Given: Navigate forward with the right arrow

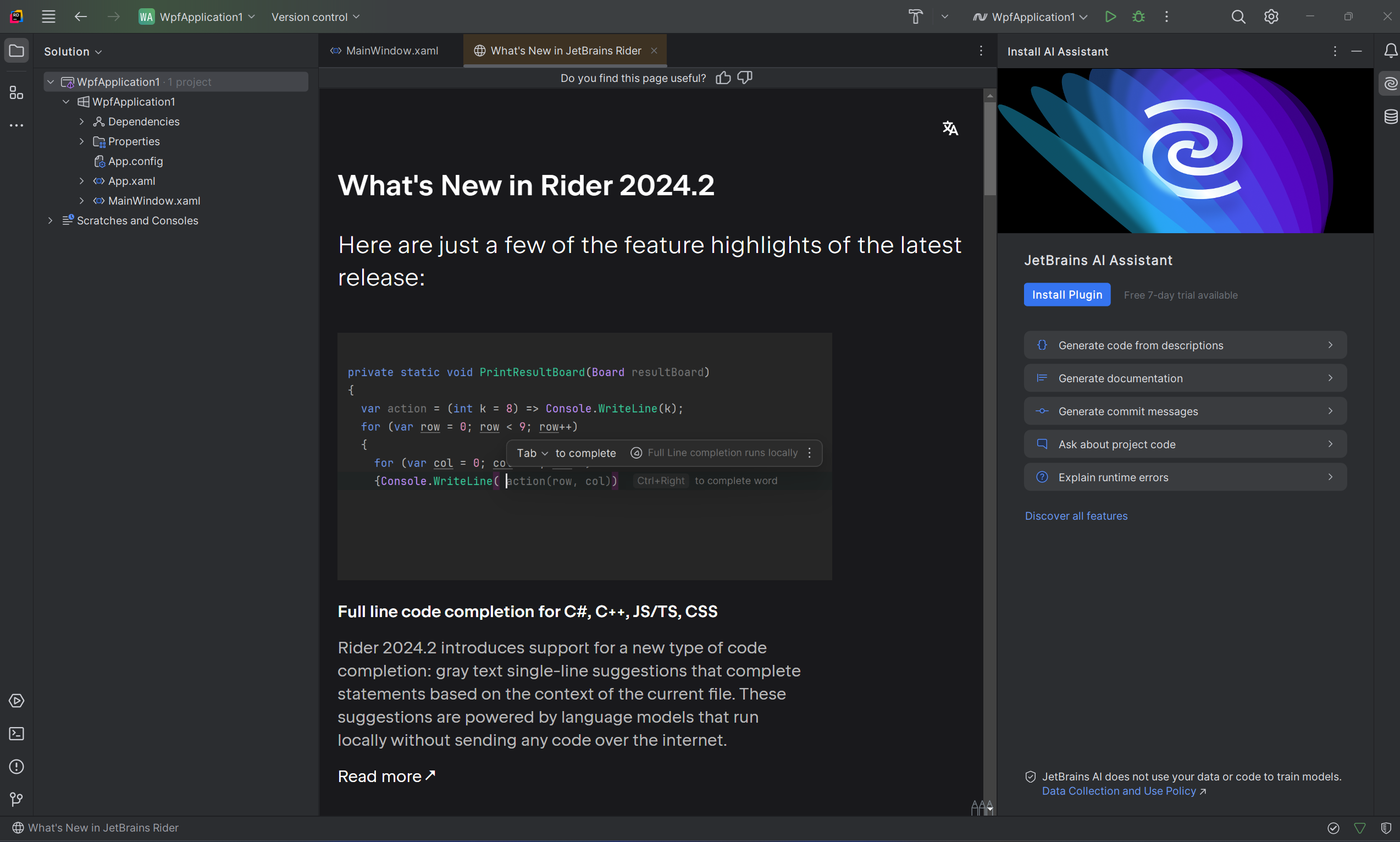Looking at the screenshot, I should point(113,16).
